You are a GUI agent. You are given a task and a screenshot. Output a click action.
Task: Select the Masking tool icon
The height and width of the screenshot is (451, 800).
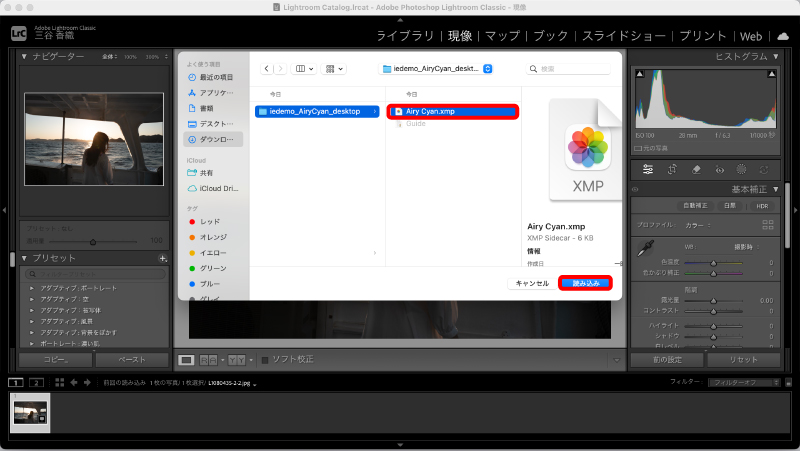coord(742,169)
